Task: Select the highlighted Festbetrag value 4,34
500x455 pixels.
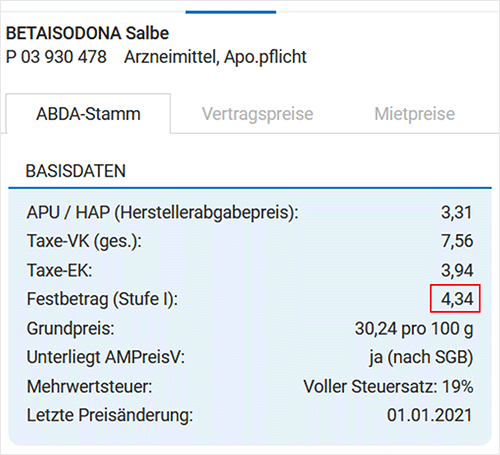Action: coord(457,299)
